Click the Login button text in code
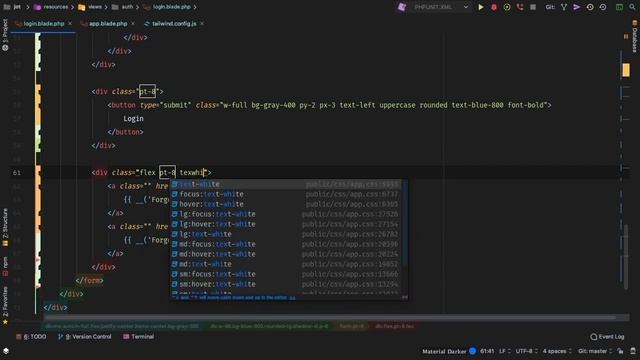The image size is (640, 360). coord(133,118)
